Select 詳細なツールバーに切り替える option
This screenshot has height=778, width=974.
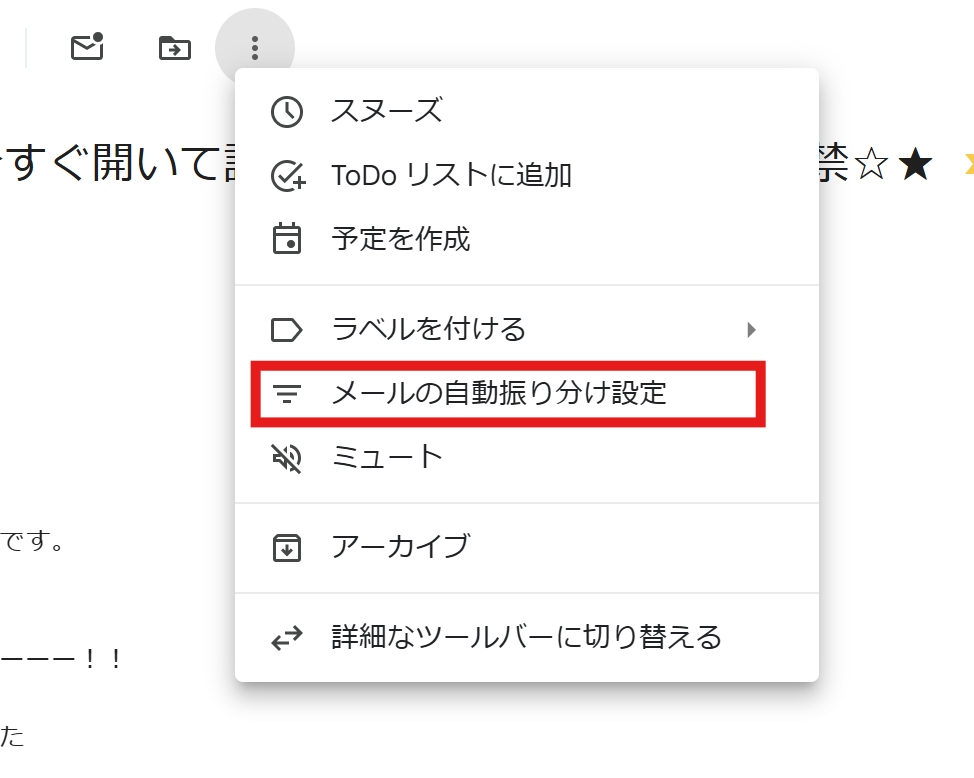(526, 637)
